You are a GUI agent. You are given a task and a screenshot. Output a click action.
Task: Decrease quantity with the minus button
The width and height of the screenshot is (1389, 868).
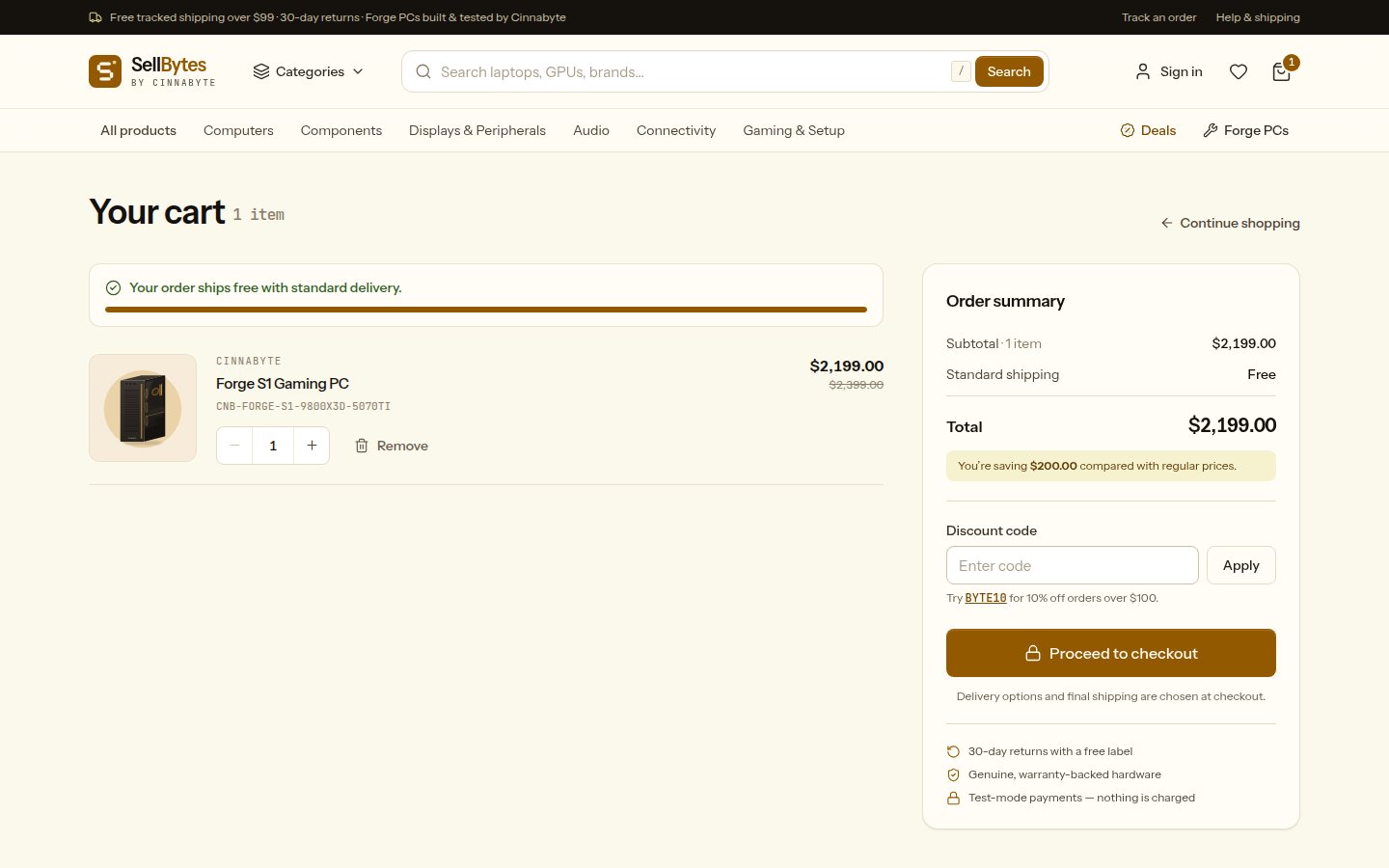click(x=234, y=446)
